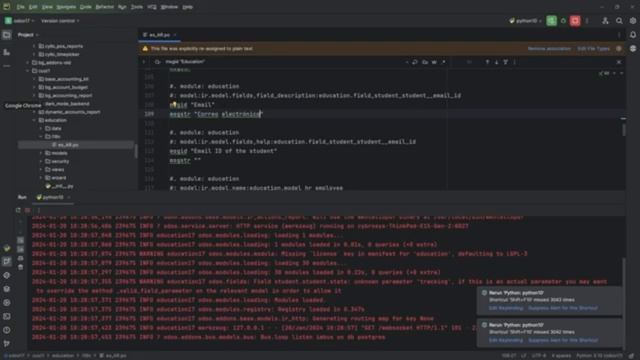
Task: Open the Tools menu
Action: pos(137,7)
